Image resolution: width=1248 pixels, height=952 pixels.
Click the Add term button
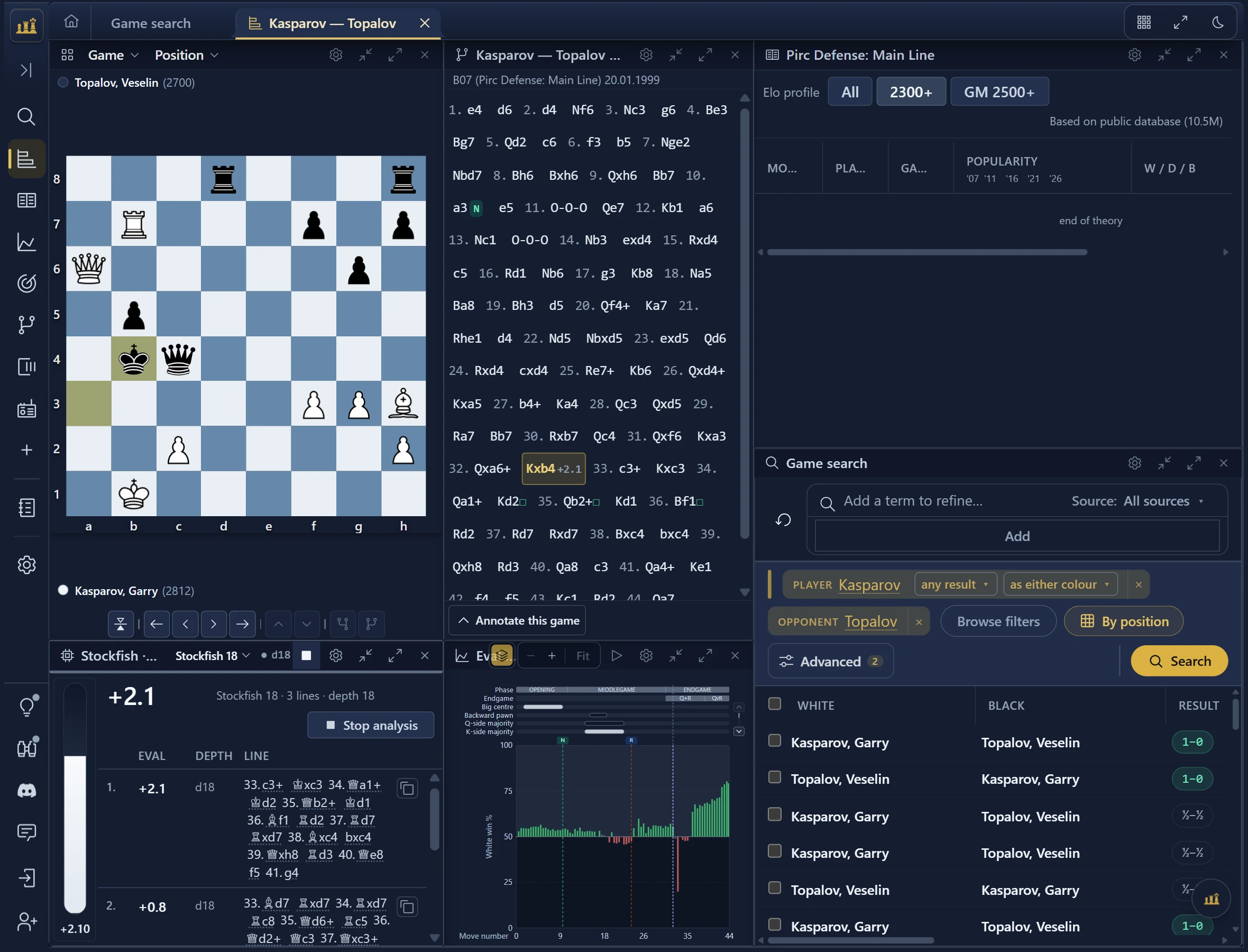pos(1017,536)
